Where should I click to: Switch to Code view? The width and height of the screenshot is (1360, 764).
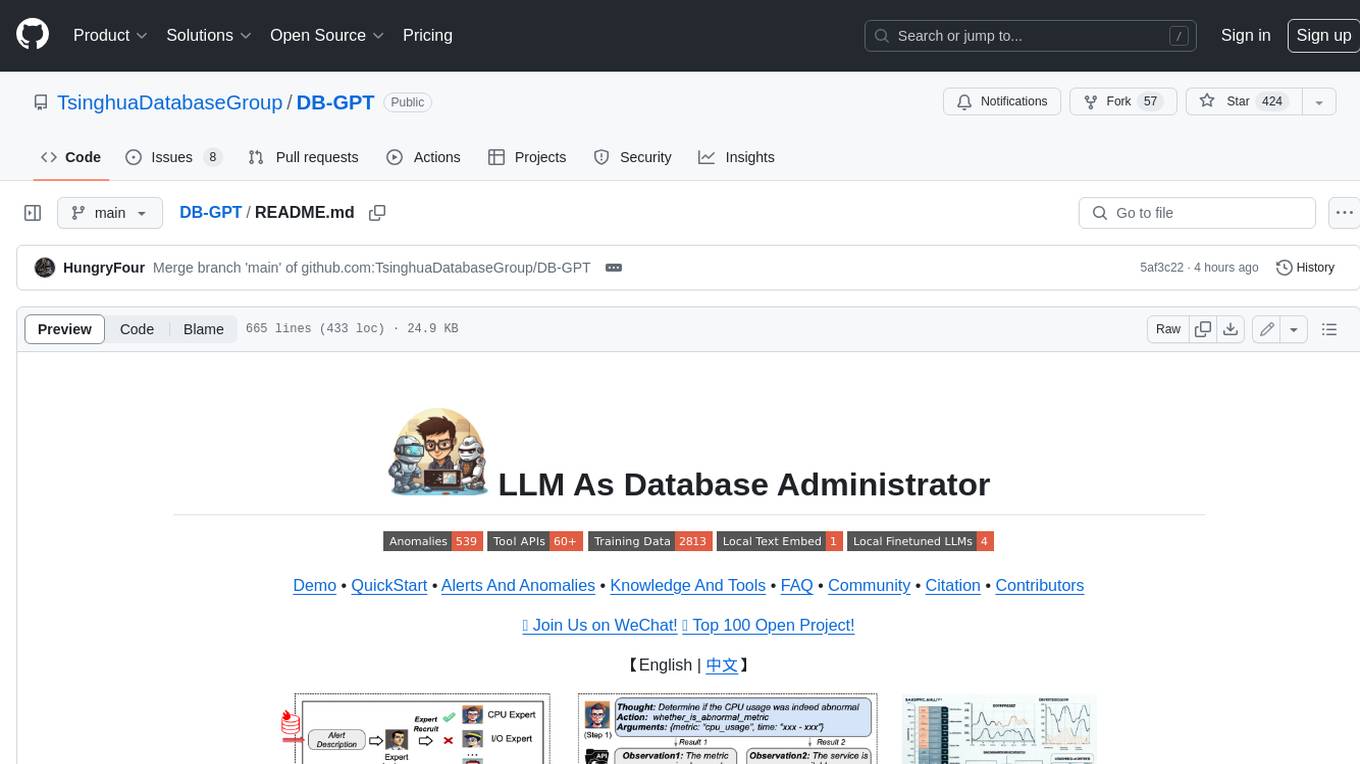point(137,329)
